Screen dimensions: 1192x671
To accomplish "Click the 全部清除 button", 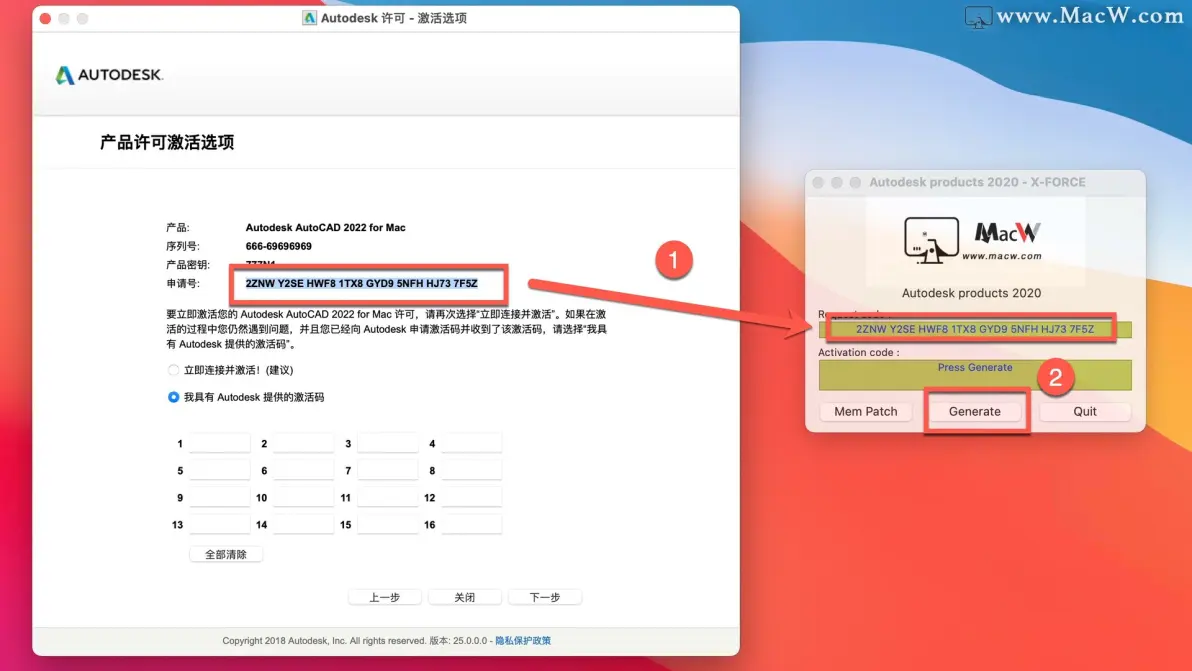I will 226,555.
